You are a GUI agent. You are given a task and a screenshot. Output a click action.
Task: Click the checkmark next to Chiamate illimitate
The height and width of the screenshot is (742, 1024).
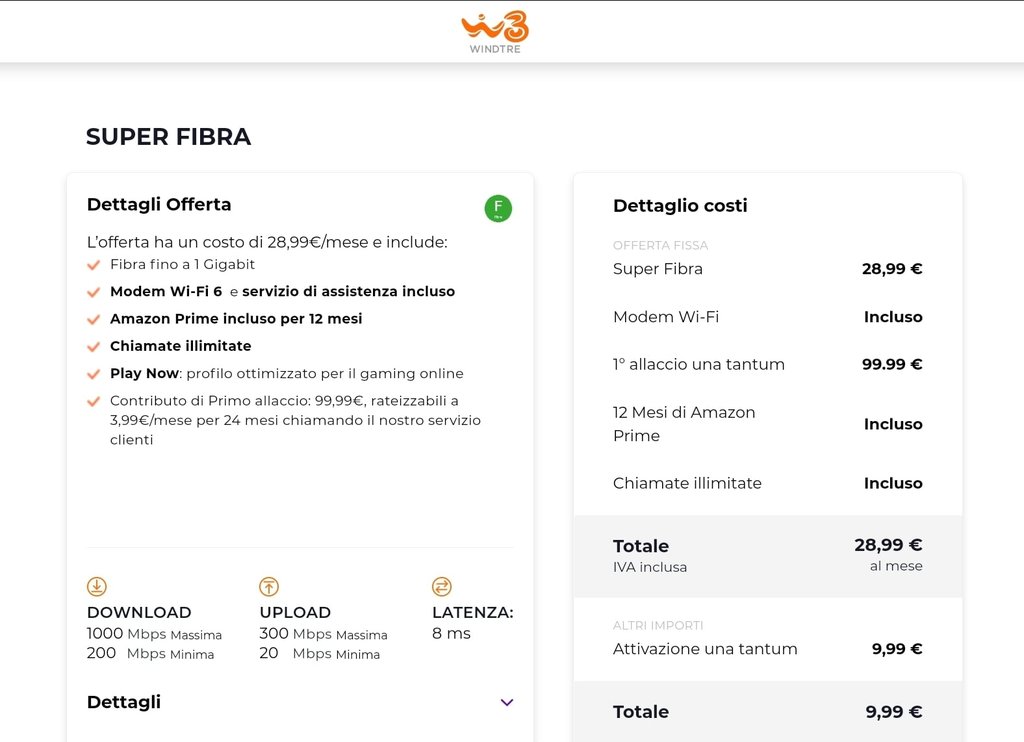[x=93, y=346]
